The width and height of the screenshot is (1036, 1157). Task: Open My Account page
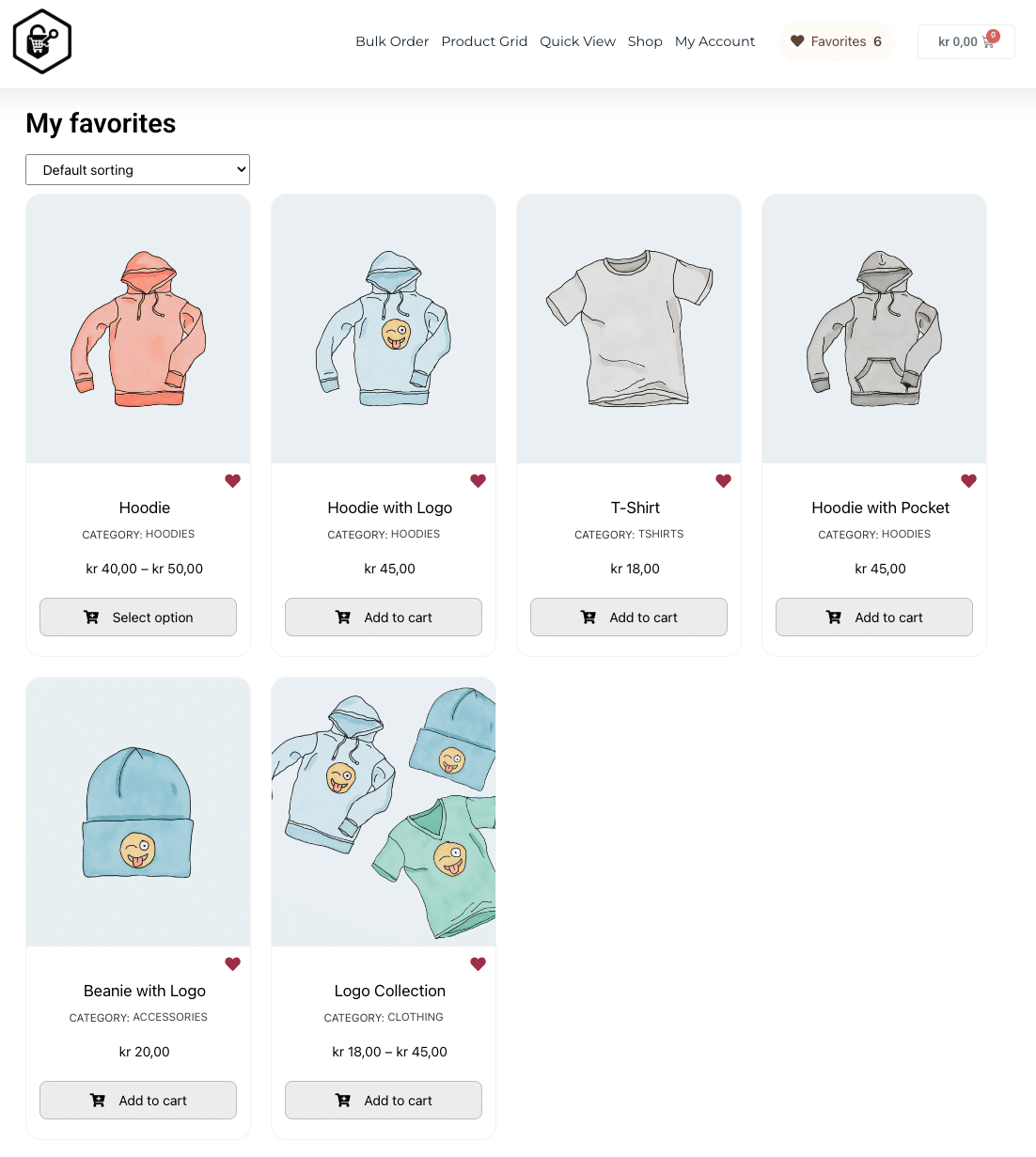coord(714,41)
